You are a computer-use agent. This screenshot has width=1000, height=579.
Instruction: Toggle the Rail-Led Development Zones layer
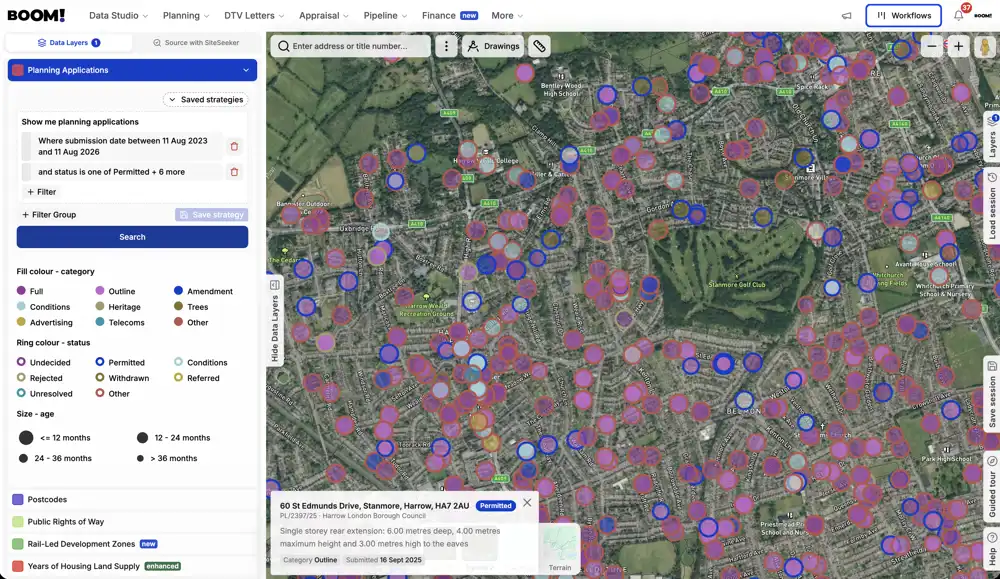(131, 544)
